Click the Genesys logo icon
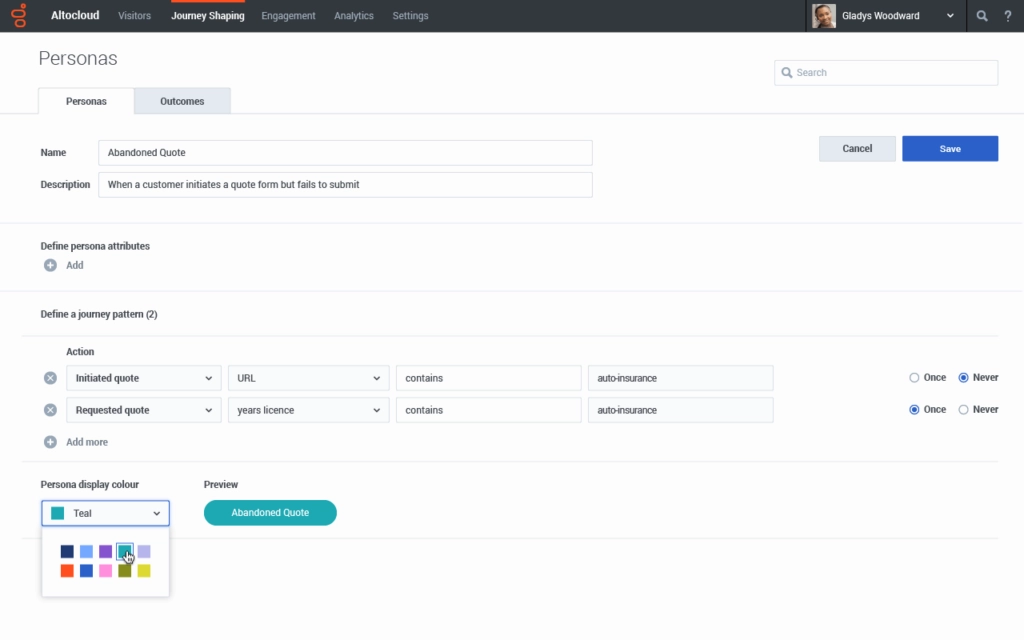This screenshot has width=1024, height=640. coord(20,16)
